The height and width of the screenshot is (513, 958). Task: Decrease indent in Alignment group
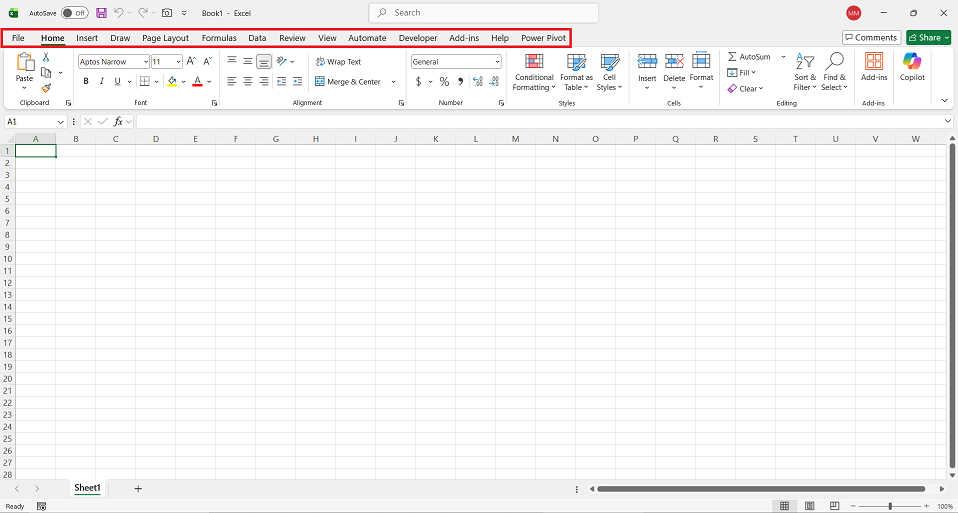click(281, 81)
